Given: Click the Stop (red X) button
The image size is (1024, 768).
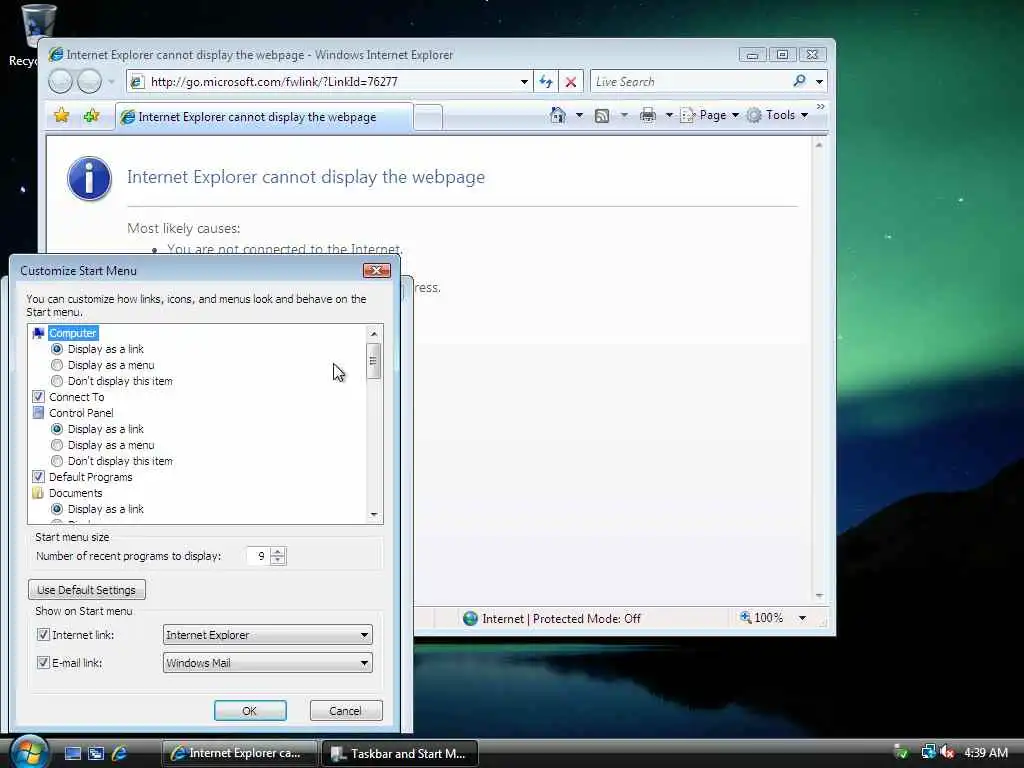Looking at the screenshot, I should click(571, 82).
